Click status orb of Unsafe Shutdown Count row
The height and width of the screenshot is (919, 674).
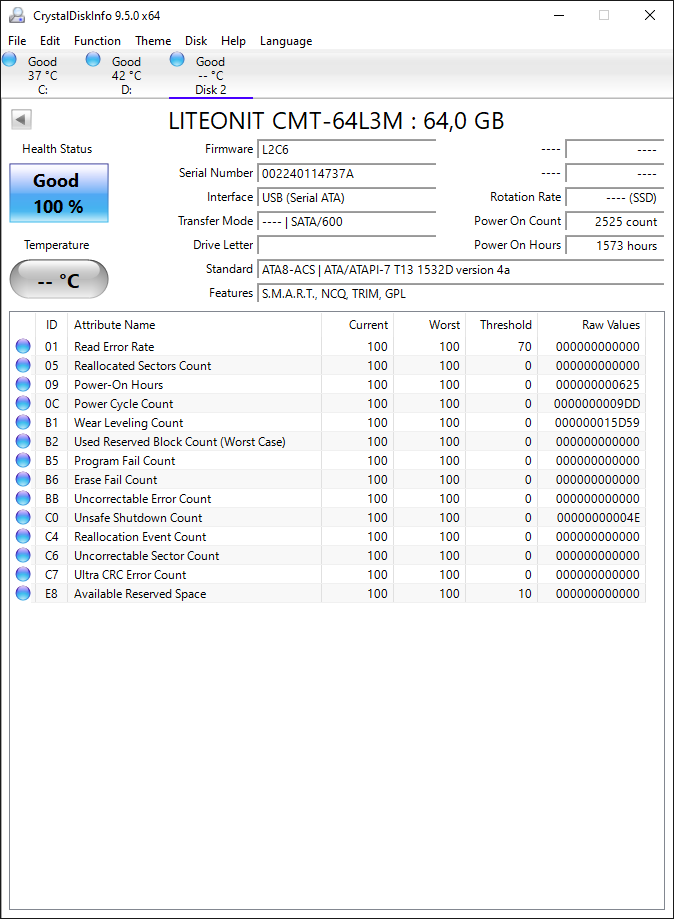coord(23,518)
